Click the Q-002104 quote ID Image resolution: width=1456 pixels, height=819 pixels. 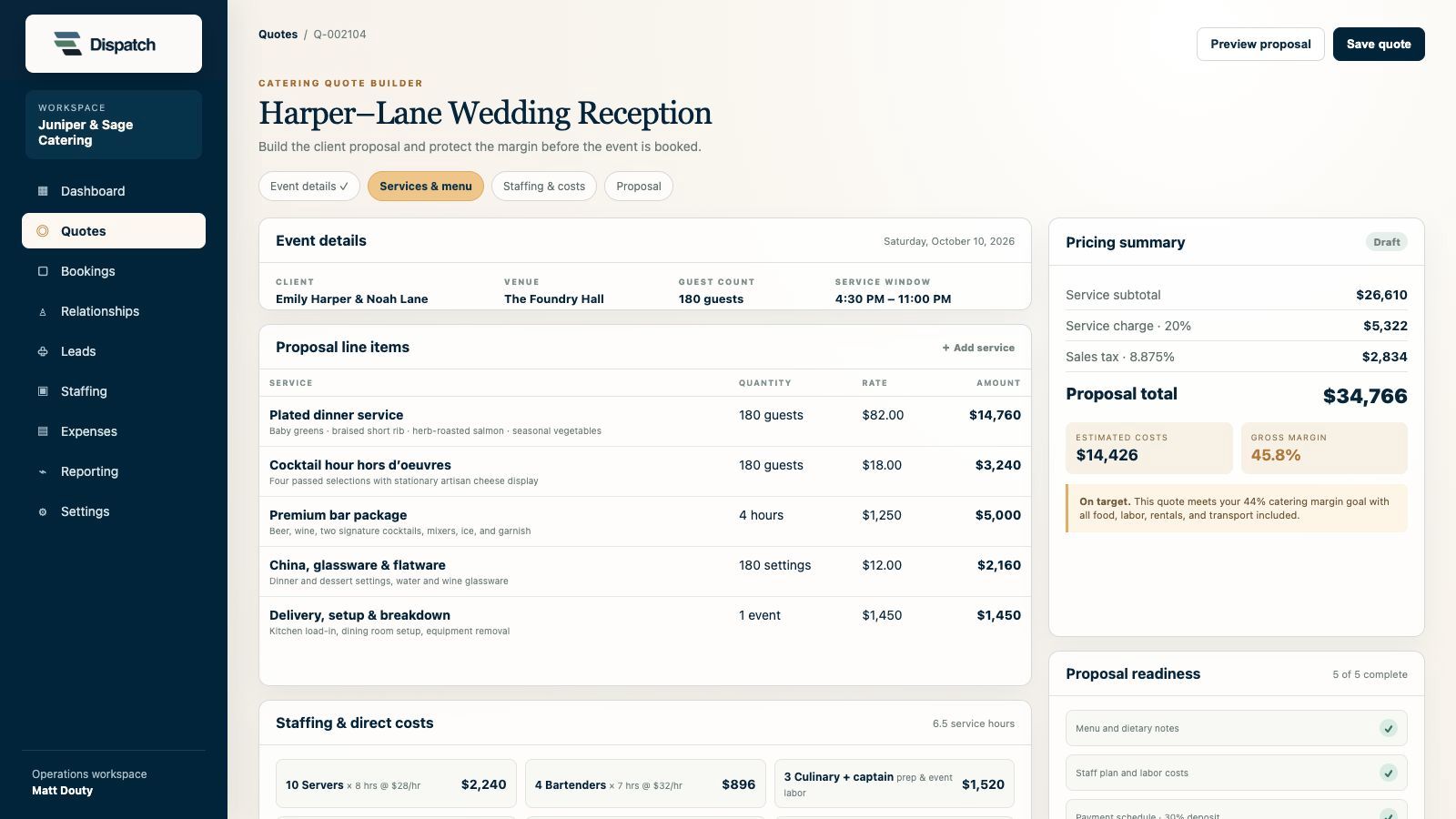pos(339,35)
